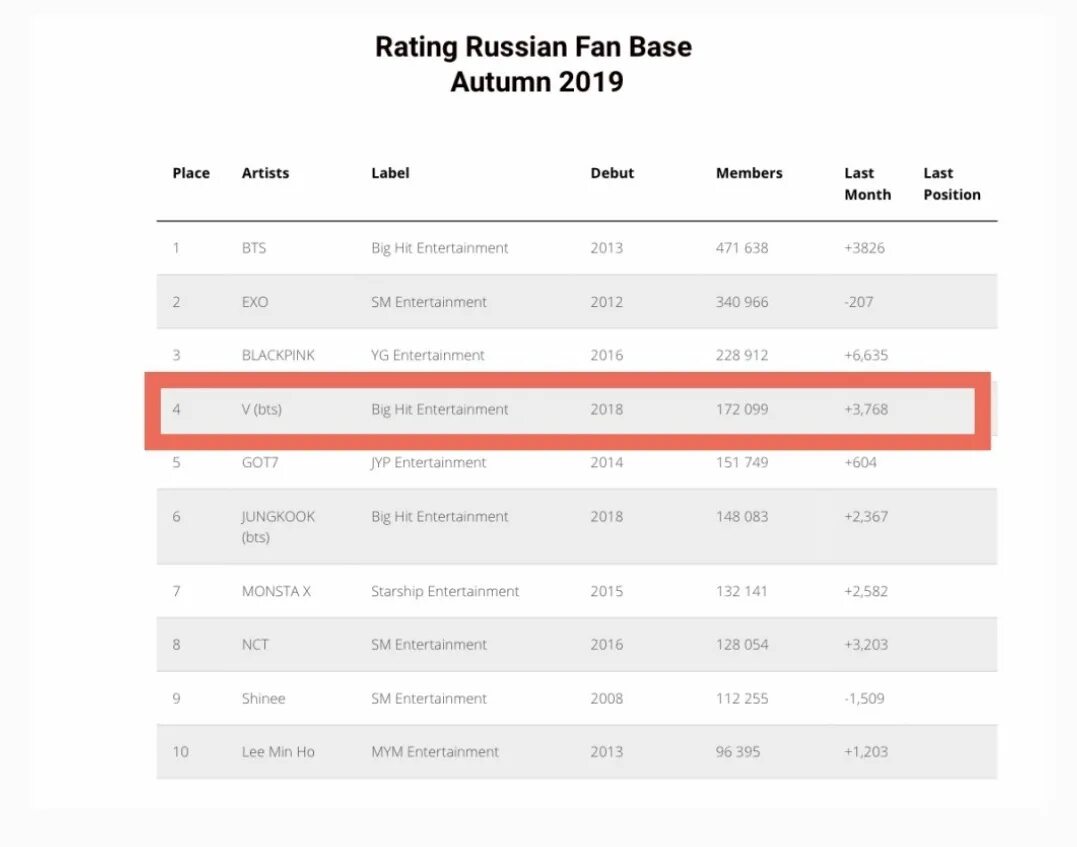Select the 471 638 members count
The height and width of the screenshot is (847, 1077).
pyautogui.click(x=742, y=248)
